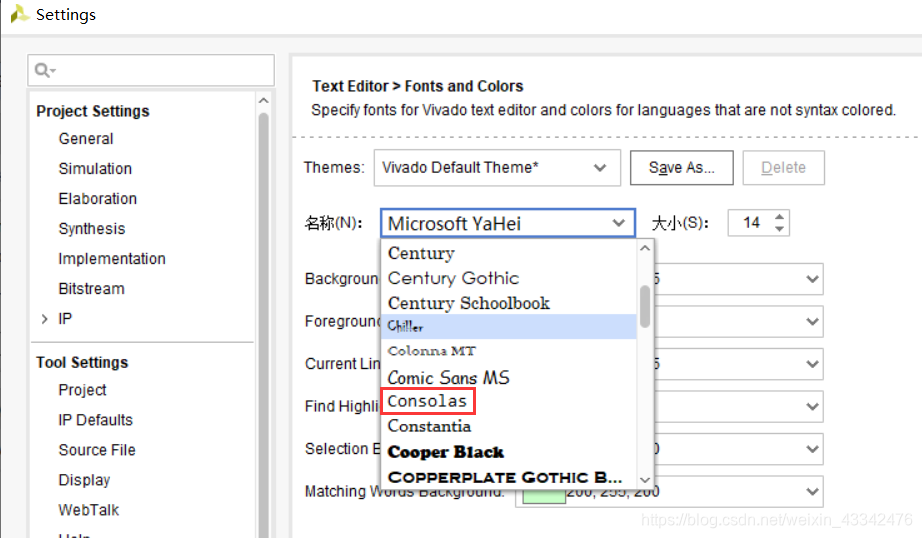The width and height of the screenshot is (922, 538).
Task: Increase font size with up arrow
Action: (x=779, y=217)
